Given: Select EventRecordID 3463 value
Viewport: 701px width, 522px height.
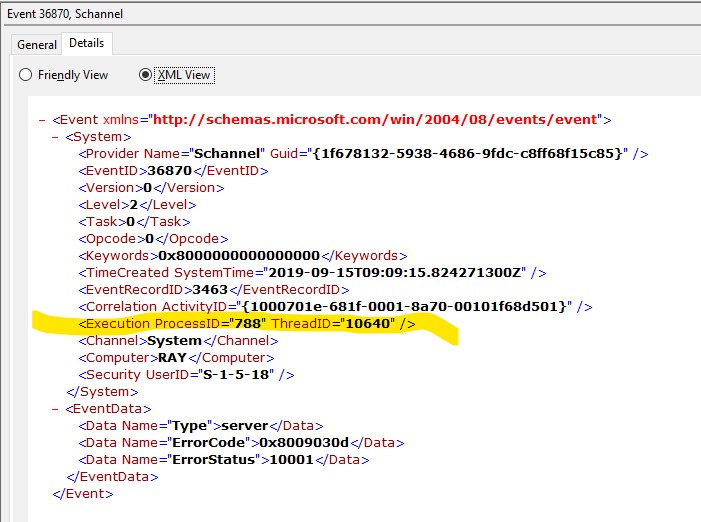Looking at the screenshot, I should point(210,290).
